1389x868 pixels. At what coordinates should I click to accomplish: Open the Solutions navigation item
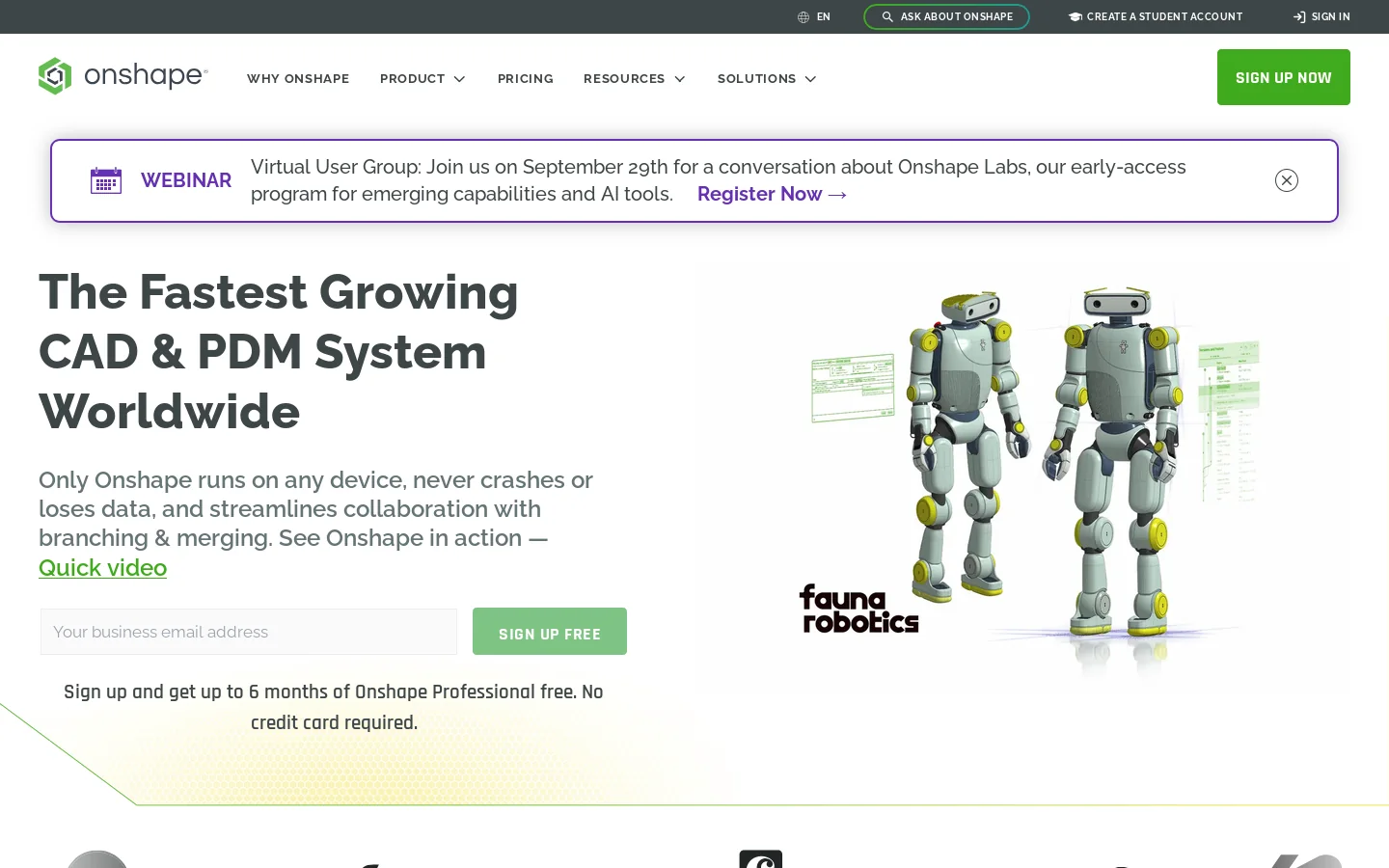pyautogui.click(x=767, y=79)
